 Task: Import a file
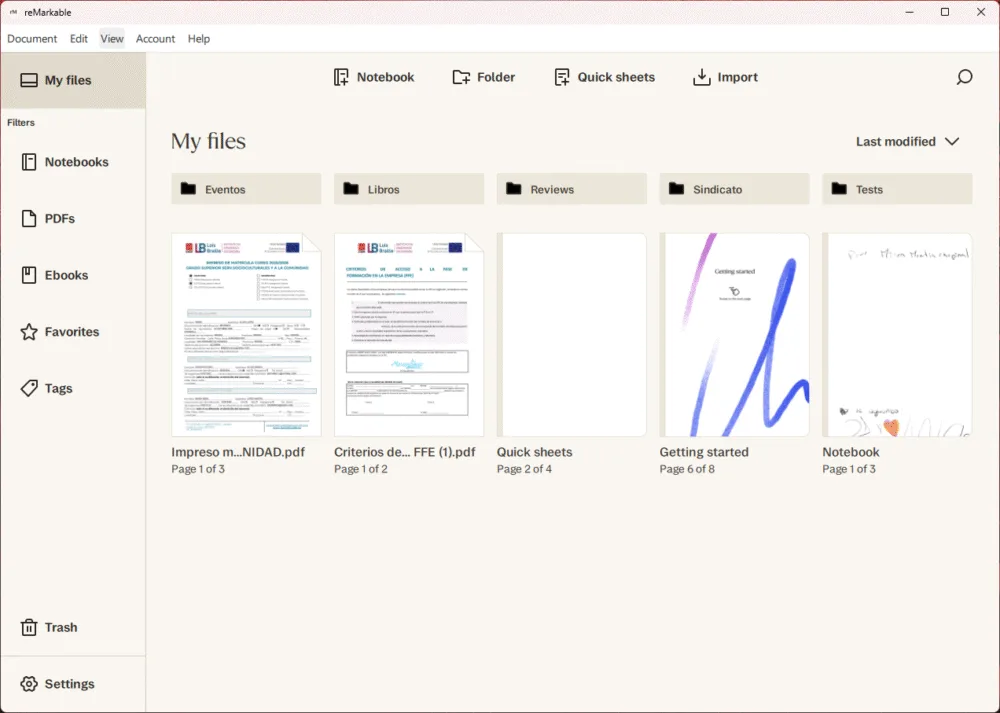pyautogui.click(x=725, y=77)
